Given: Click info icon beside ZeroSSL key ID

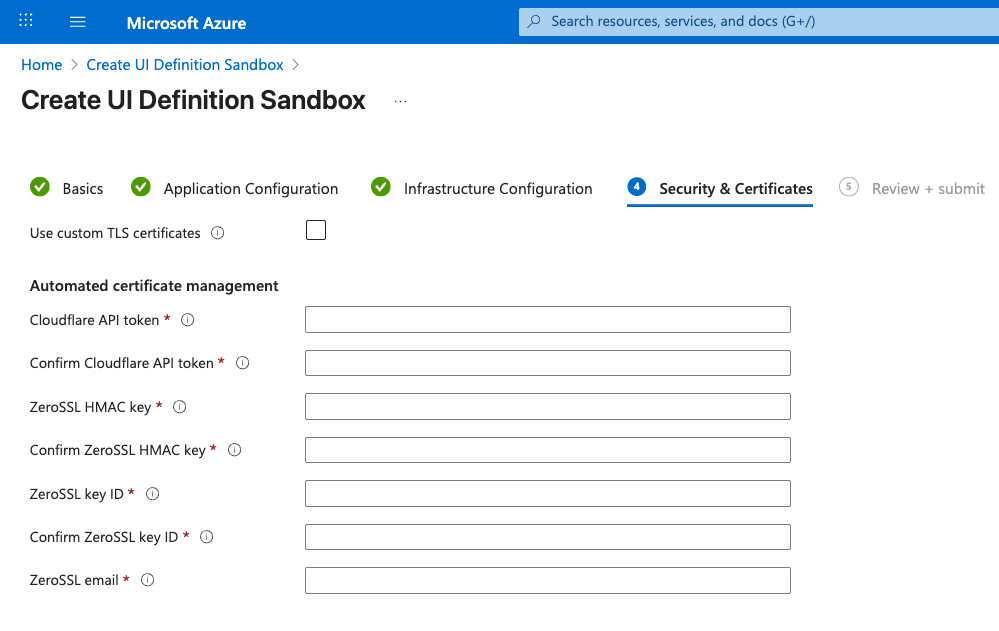Looking at the screenshot, I should (152, 493).
